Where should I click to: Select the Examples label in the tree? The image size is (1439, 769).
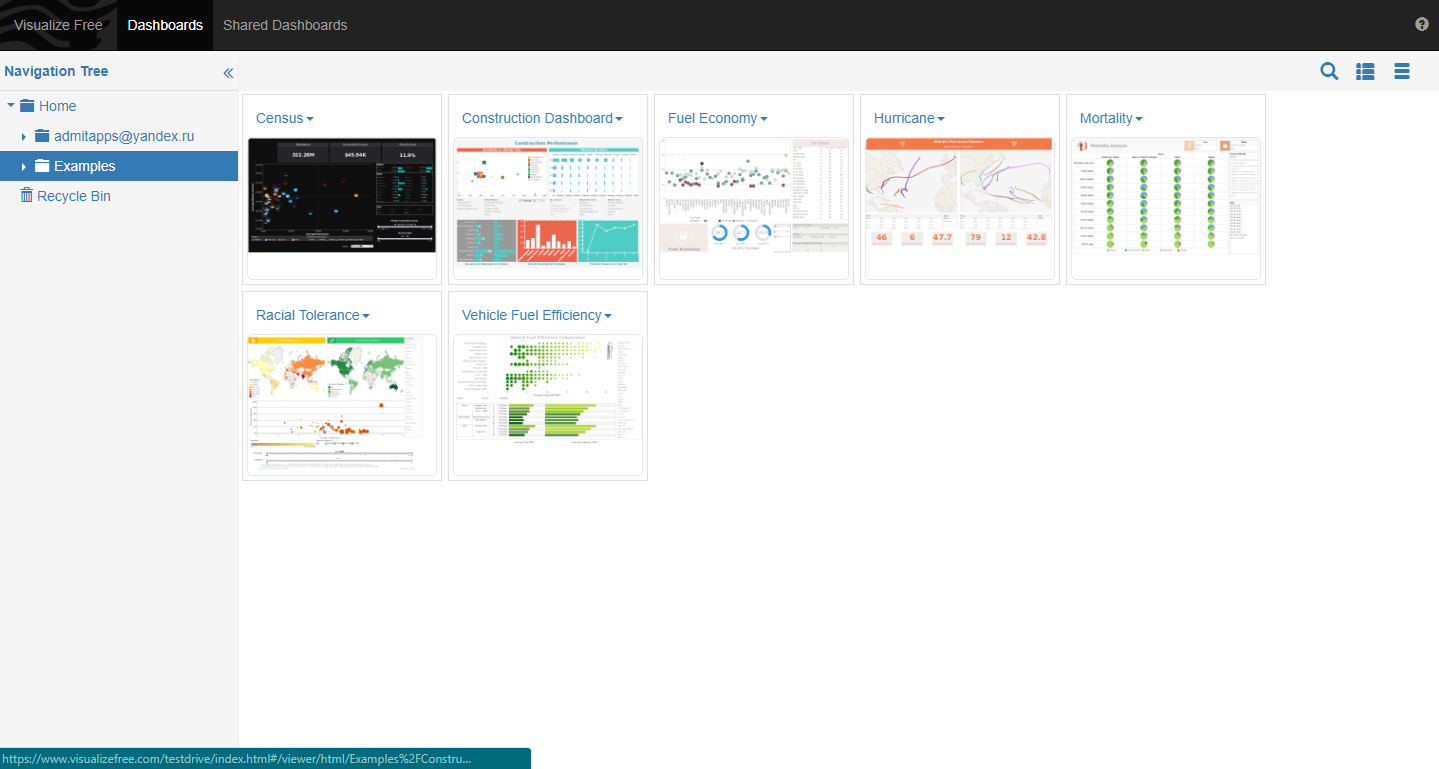85,166
